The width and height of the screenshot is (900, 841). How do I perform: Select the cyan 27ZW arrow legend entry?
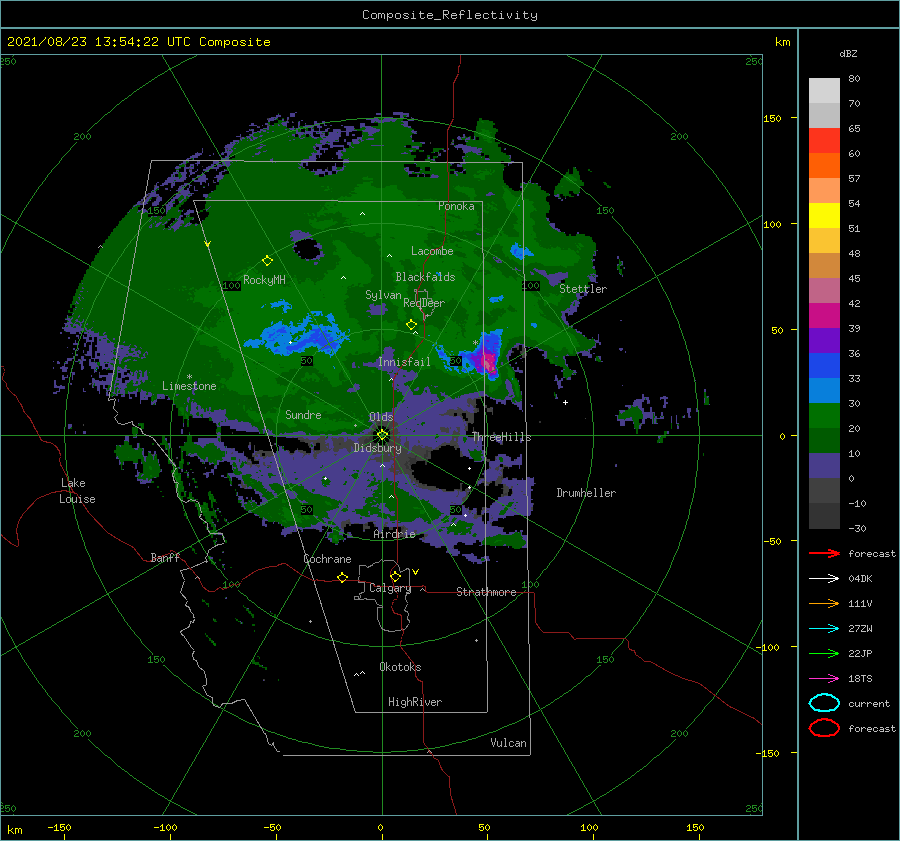(x=824, y=628)
